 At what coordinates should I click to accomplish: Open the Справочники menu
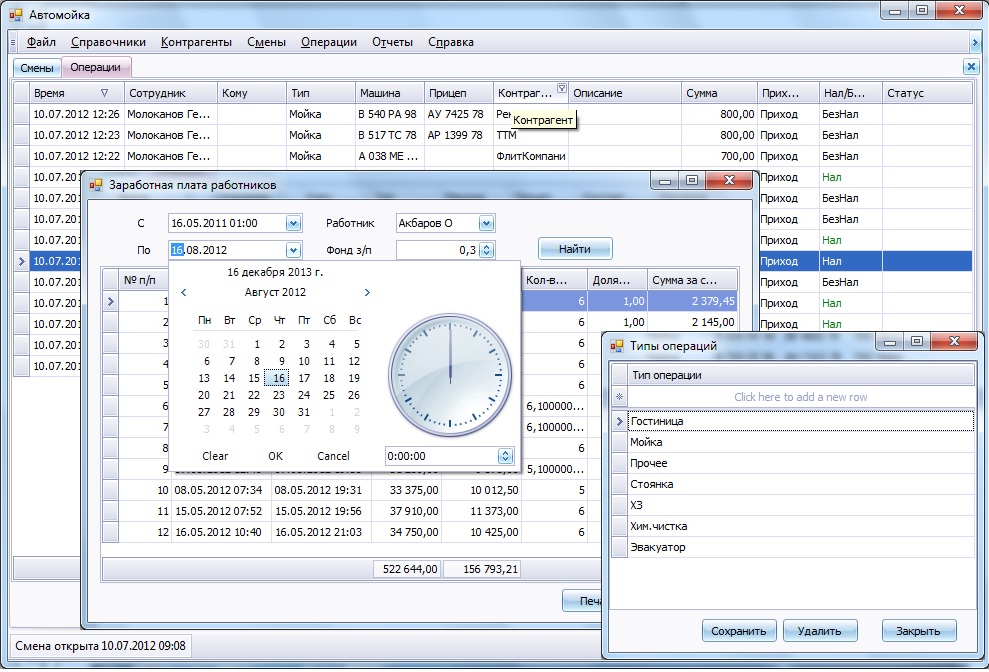pos(108,42)
